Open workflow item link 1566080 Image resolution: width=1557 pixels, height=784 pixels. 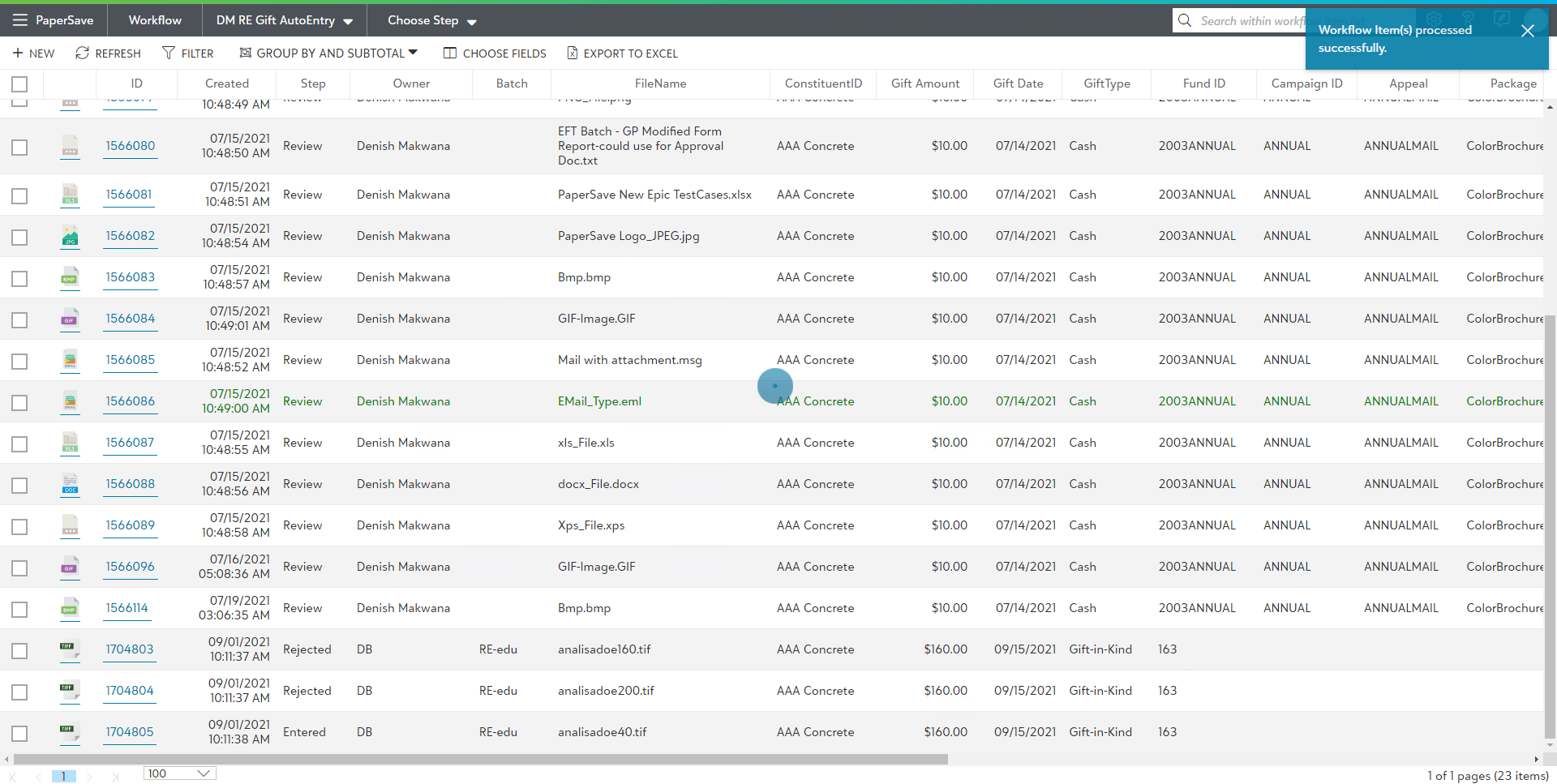point(130,146)
